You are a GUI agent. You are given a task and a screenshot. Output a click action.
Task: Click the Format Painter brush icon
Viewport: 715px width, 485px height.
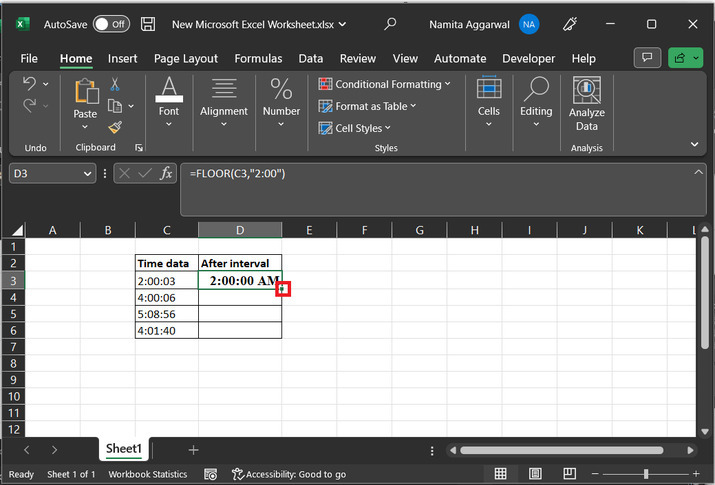tap(114, 127)
